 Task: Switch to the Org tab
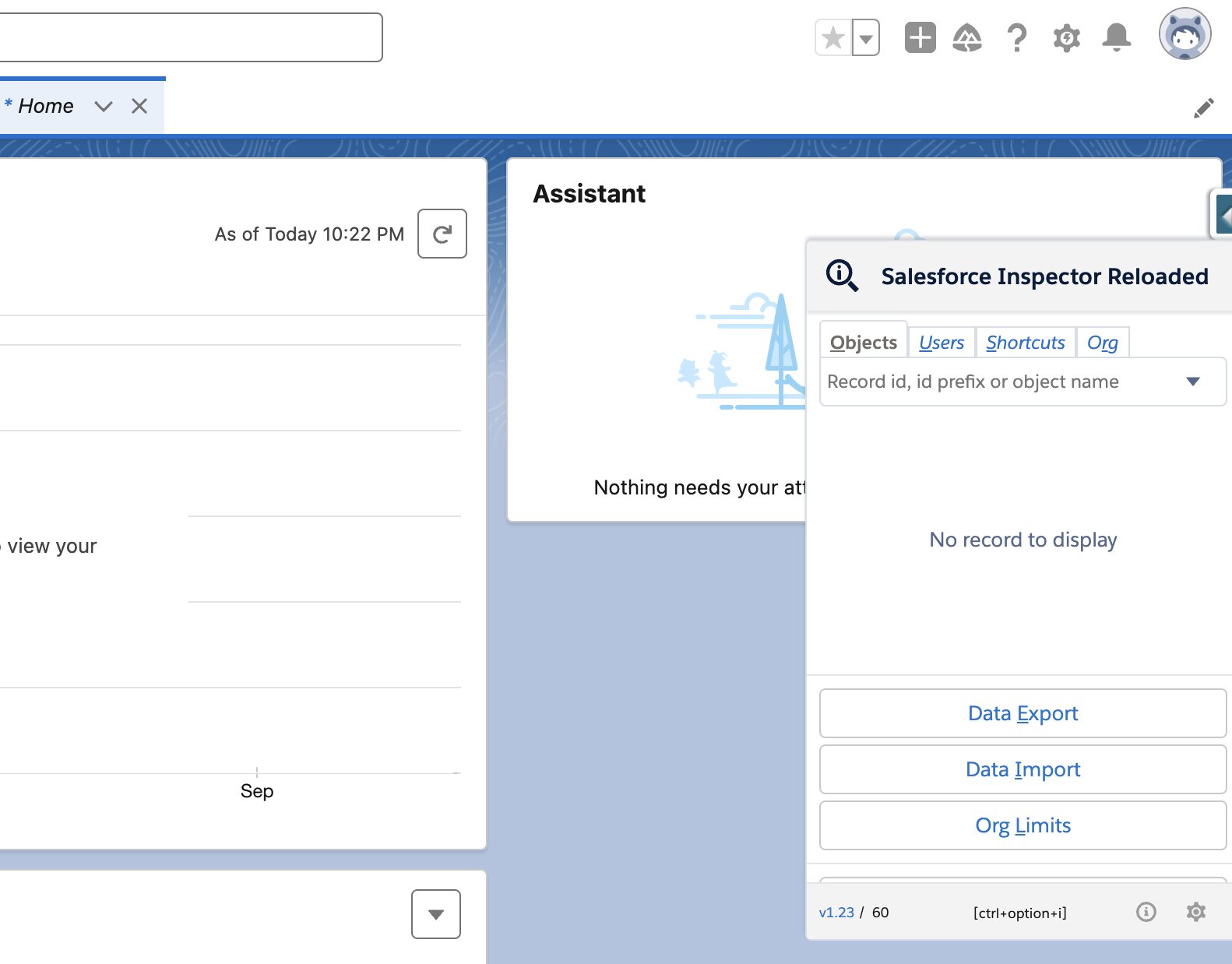coord(1103,342)
